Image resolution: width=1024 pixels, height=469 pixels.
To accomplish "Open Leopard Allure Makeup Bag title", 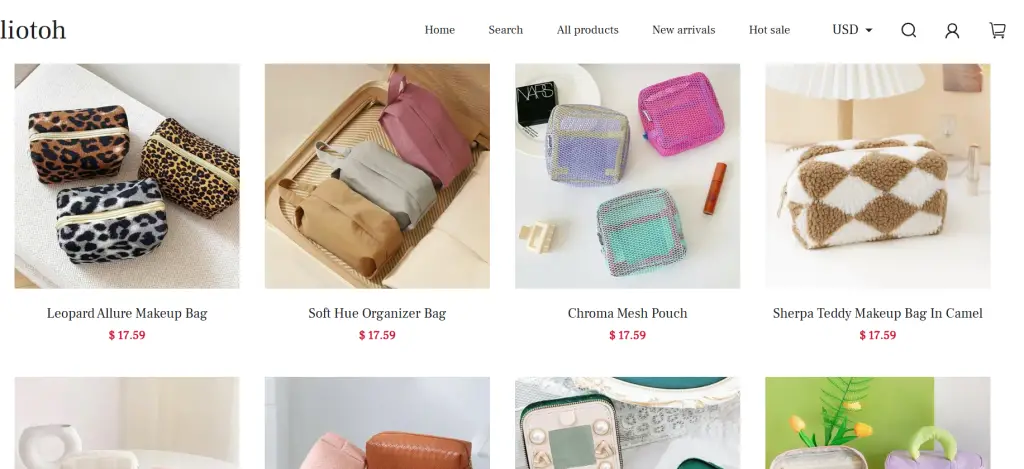I will 127,314.
